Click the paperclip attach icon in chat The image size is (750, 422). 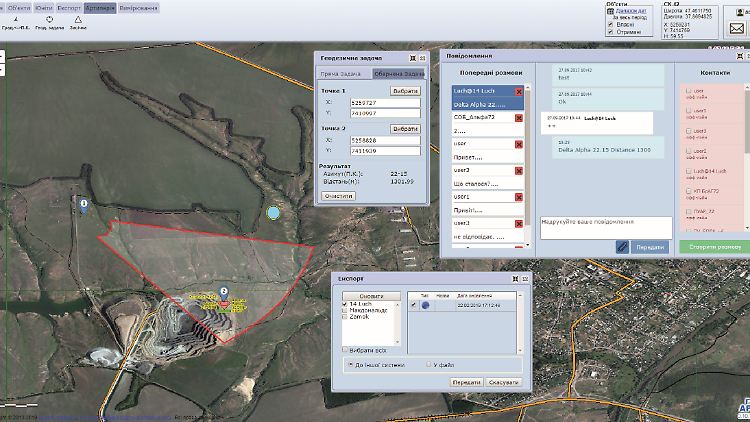tap(622, 246)
